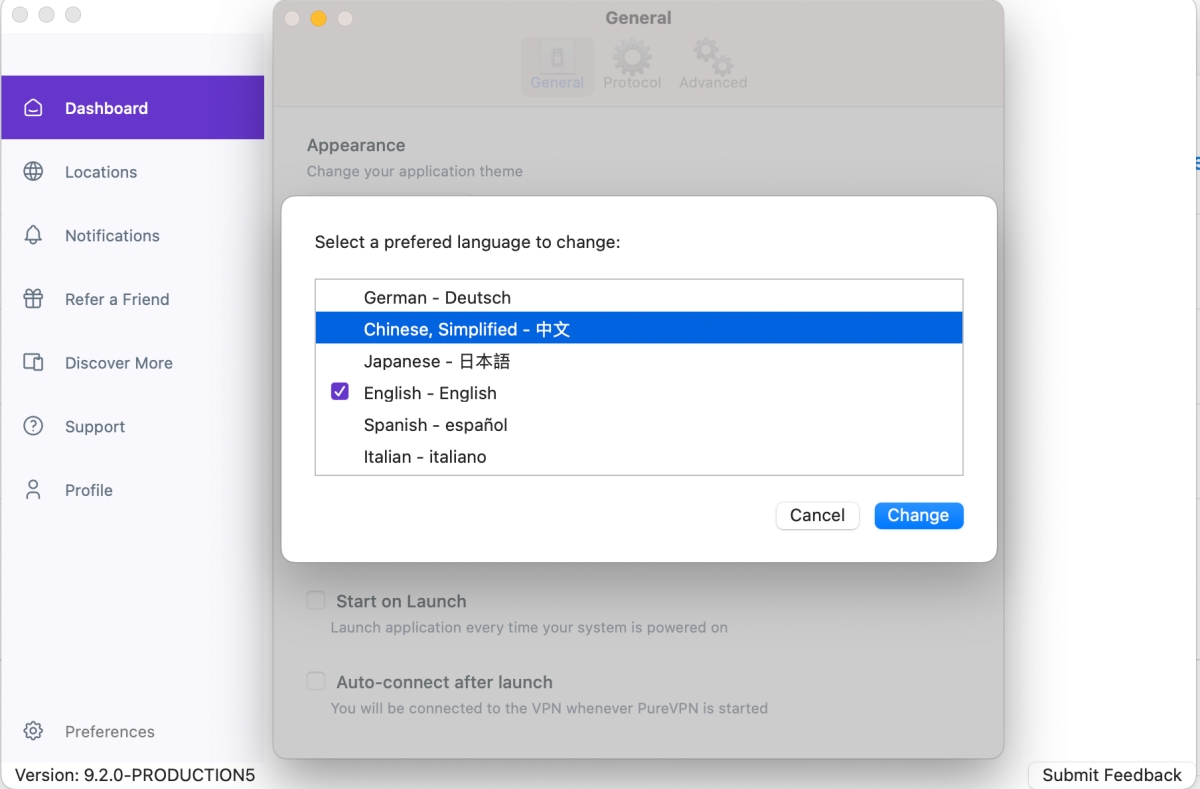Open Discover More section
This screenshot has width=1200, height=789.
[132, 363]
